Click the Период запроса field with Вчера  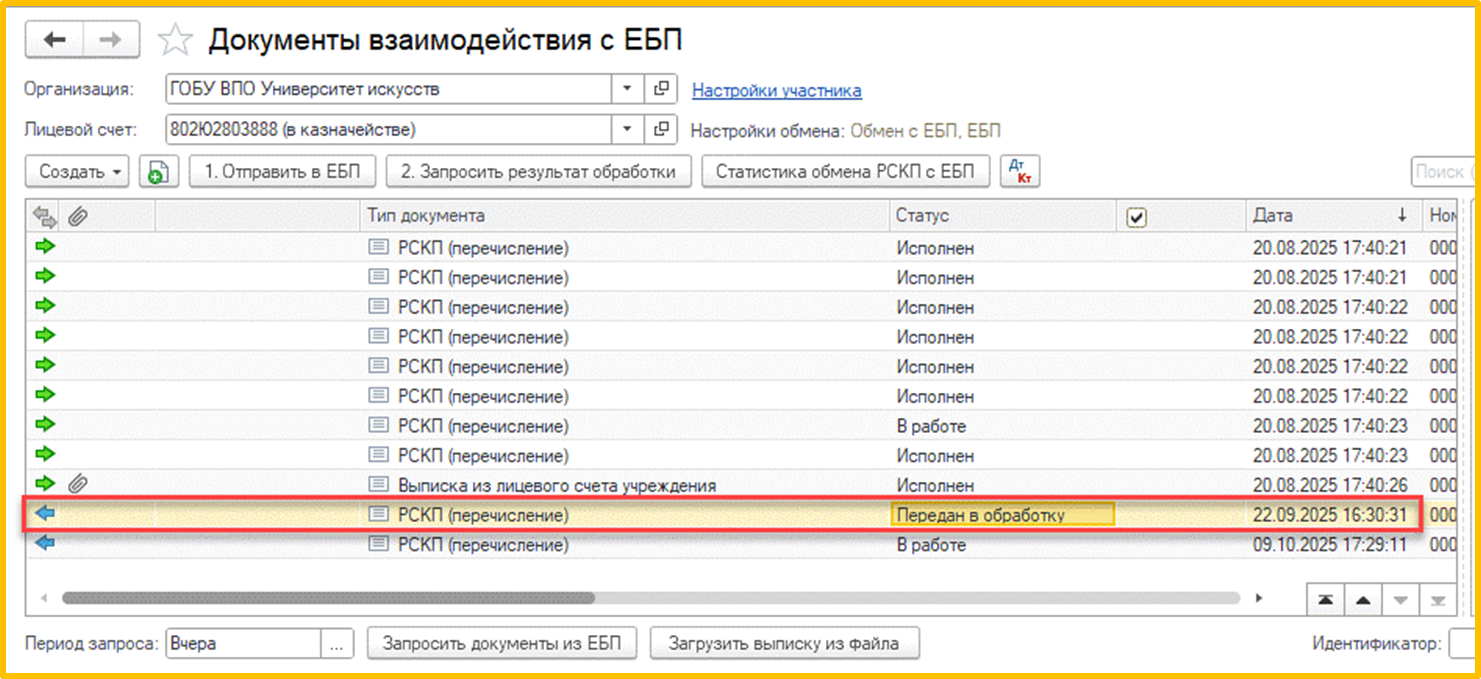[x=243, y=644]
